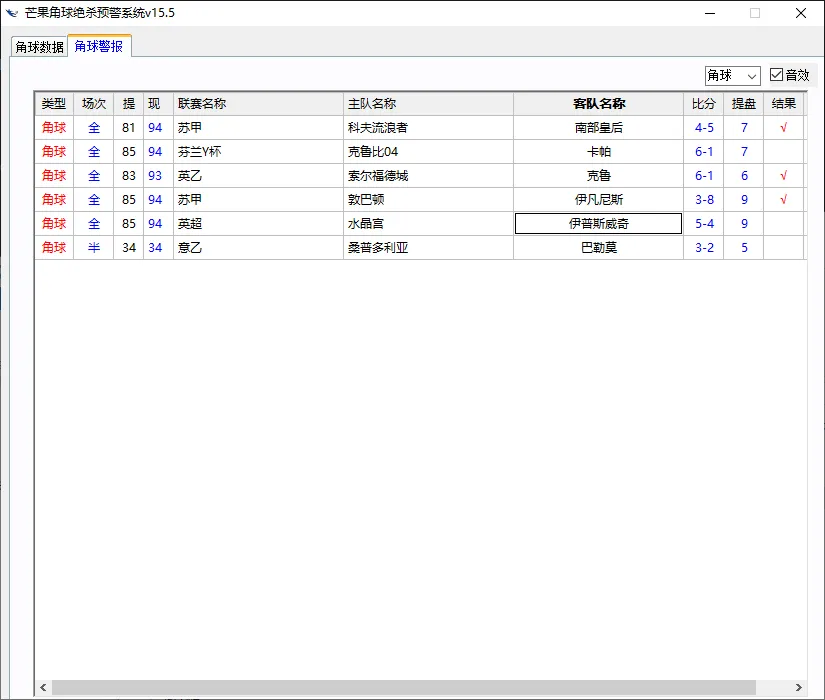Click the result check mark in 索尔福德城 row
Image resolution: width=825 pixels, height=700 pixels.
pyautogui.click(x=783, y=176)
